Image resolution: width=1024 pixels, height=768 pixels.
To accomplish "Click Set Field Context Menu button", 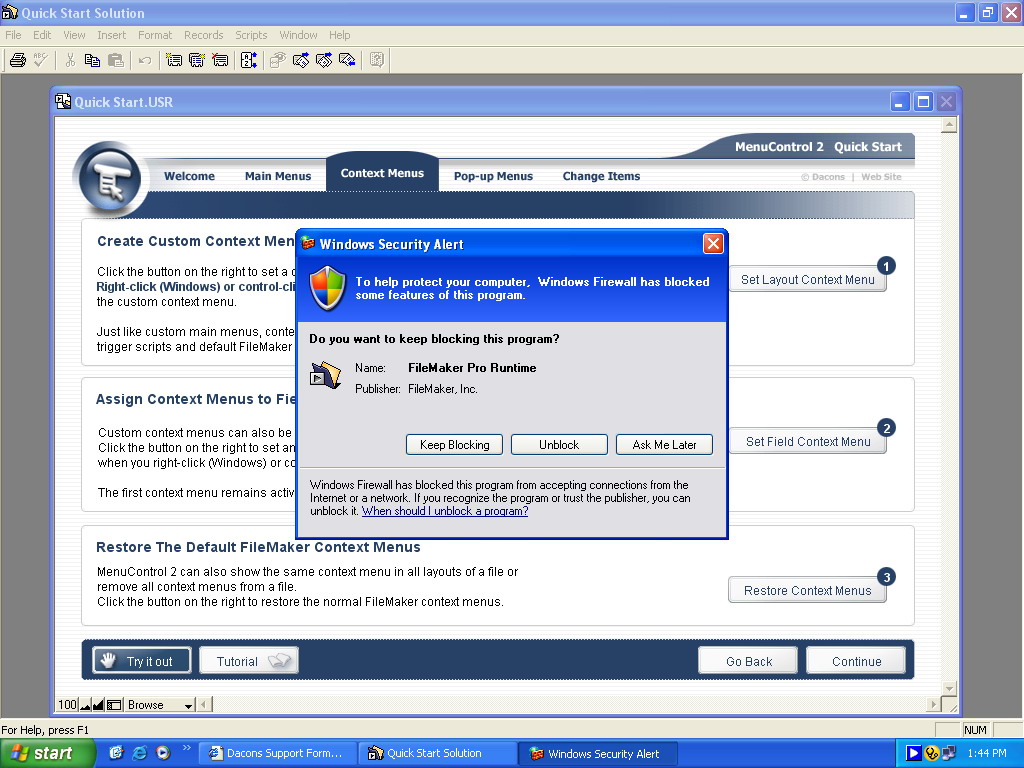I will point(807,441).
